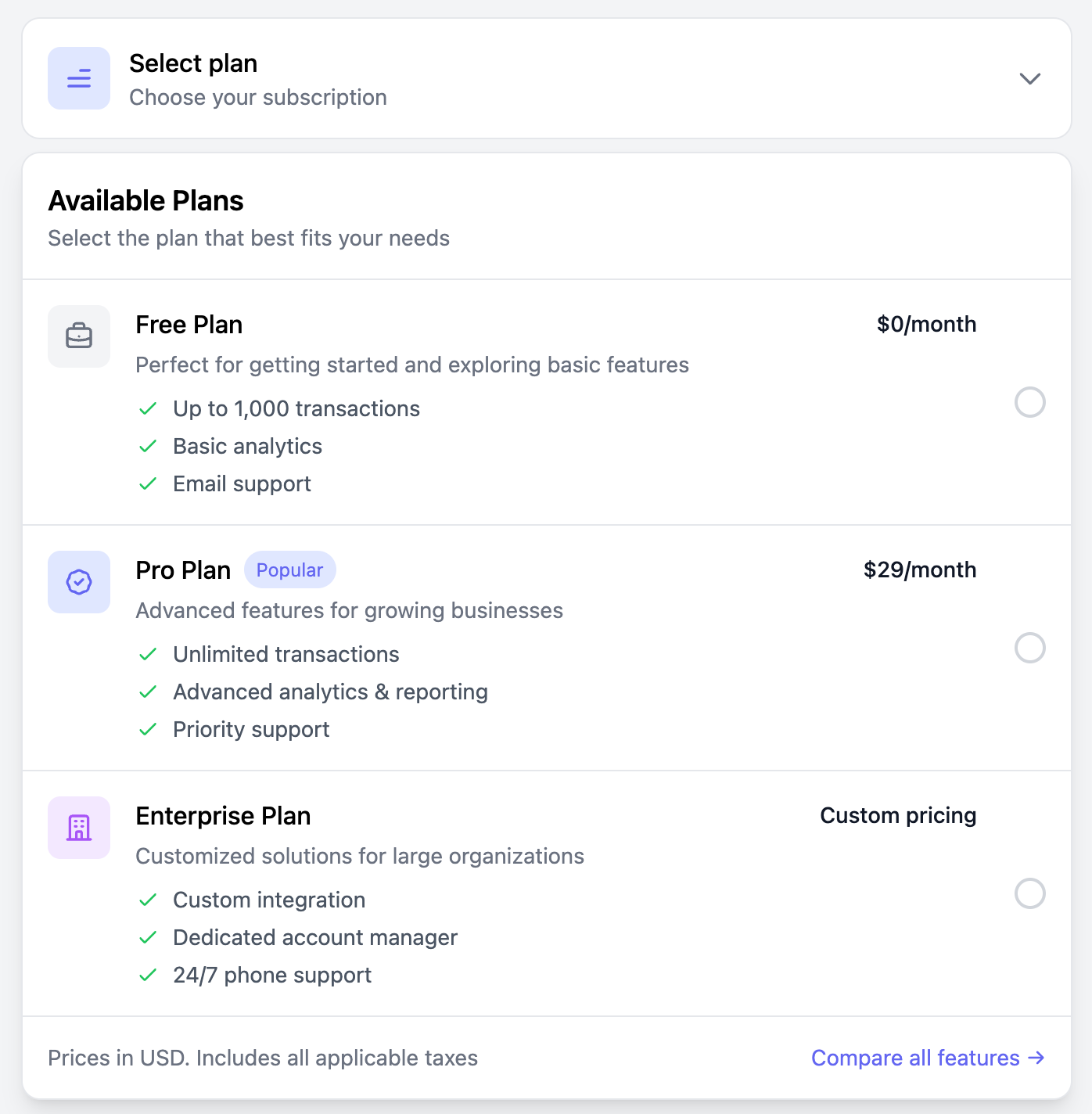The height and width of the screenshot is (1114, 1092).
Task: Click the Custom pricing label
Action: pos(898,815)
